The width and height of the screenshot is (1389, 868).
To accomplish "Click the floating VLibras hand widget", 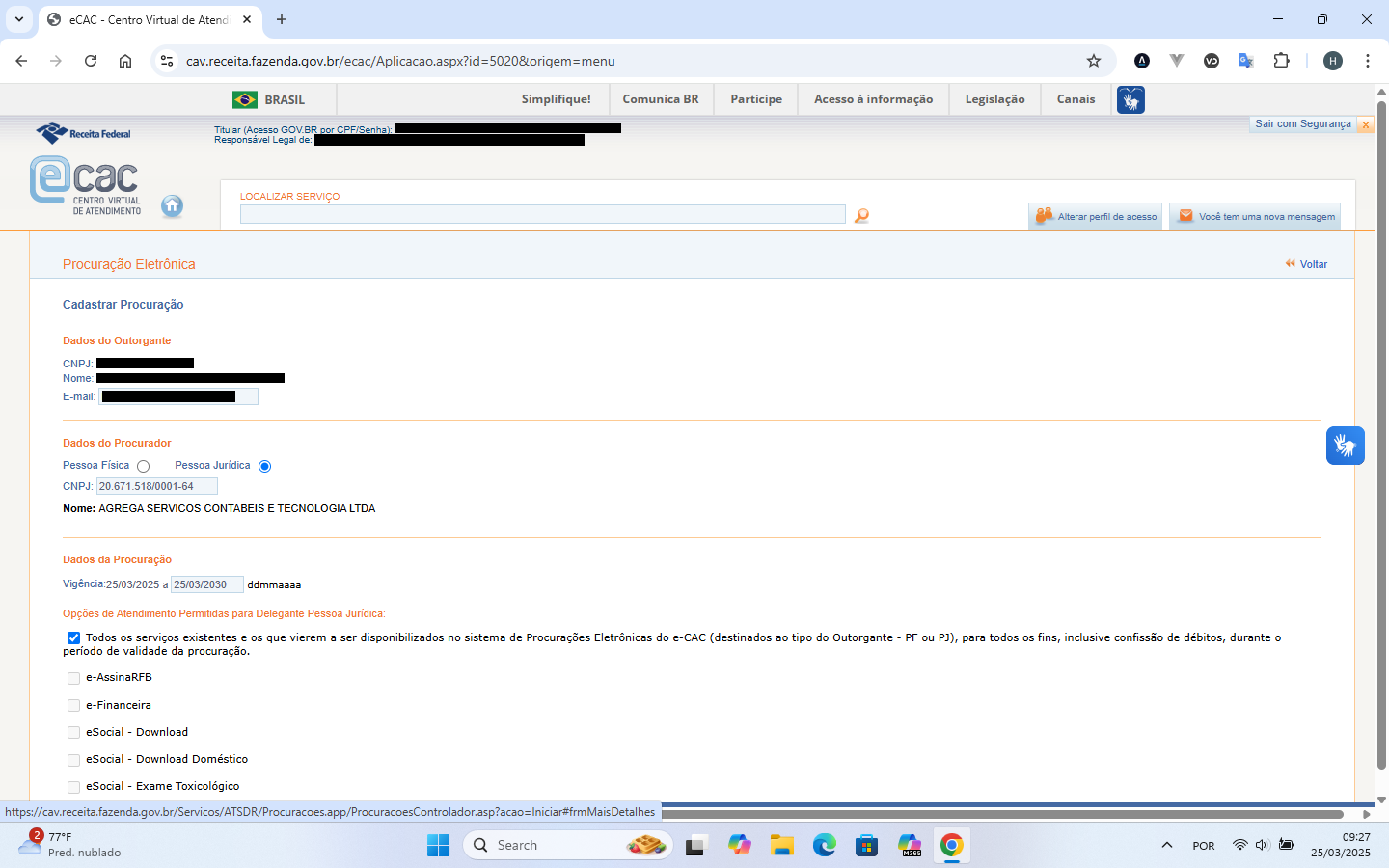I will [x=1345, y=446].
